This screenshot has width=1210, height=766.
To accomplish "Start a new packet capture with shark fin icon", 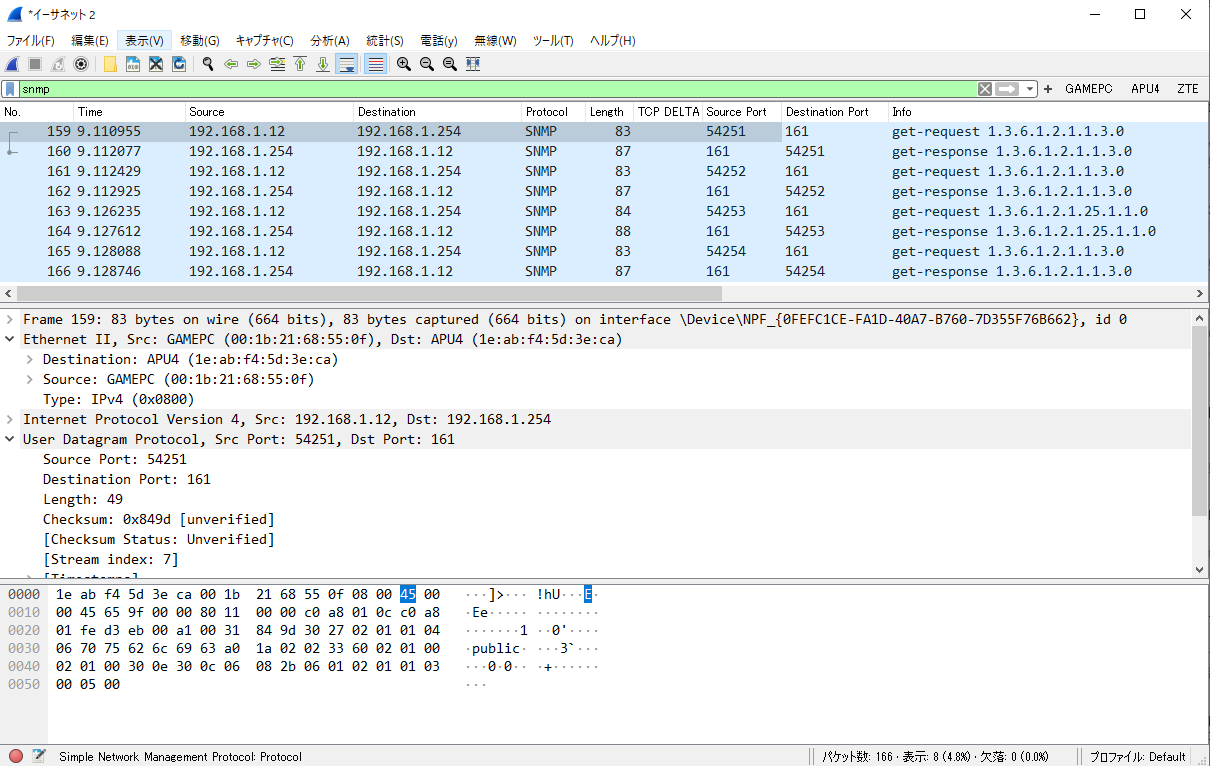I will tap(12, 64).
